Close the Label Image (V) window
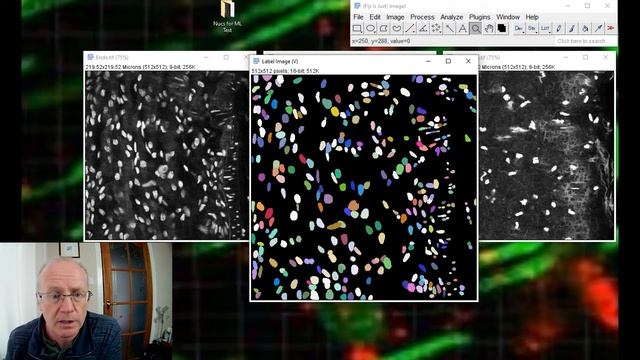This screenshot has width=640, height=360. coord(468,61)
